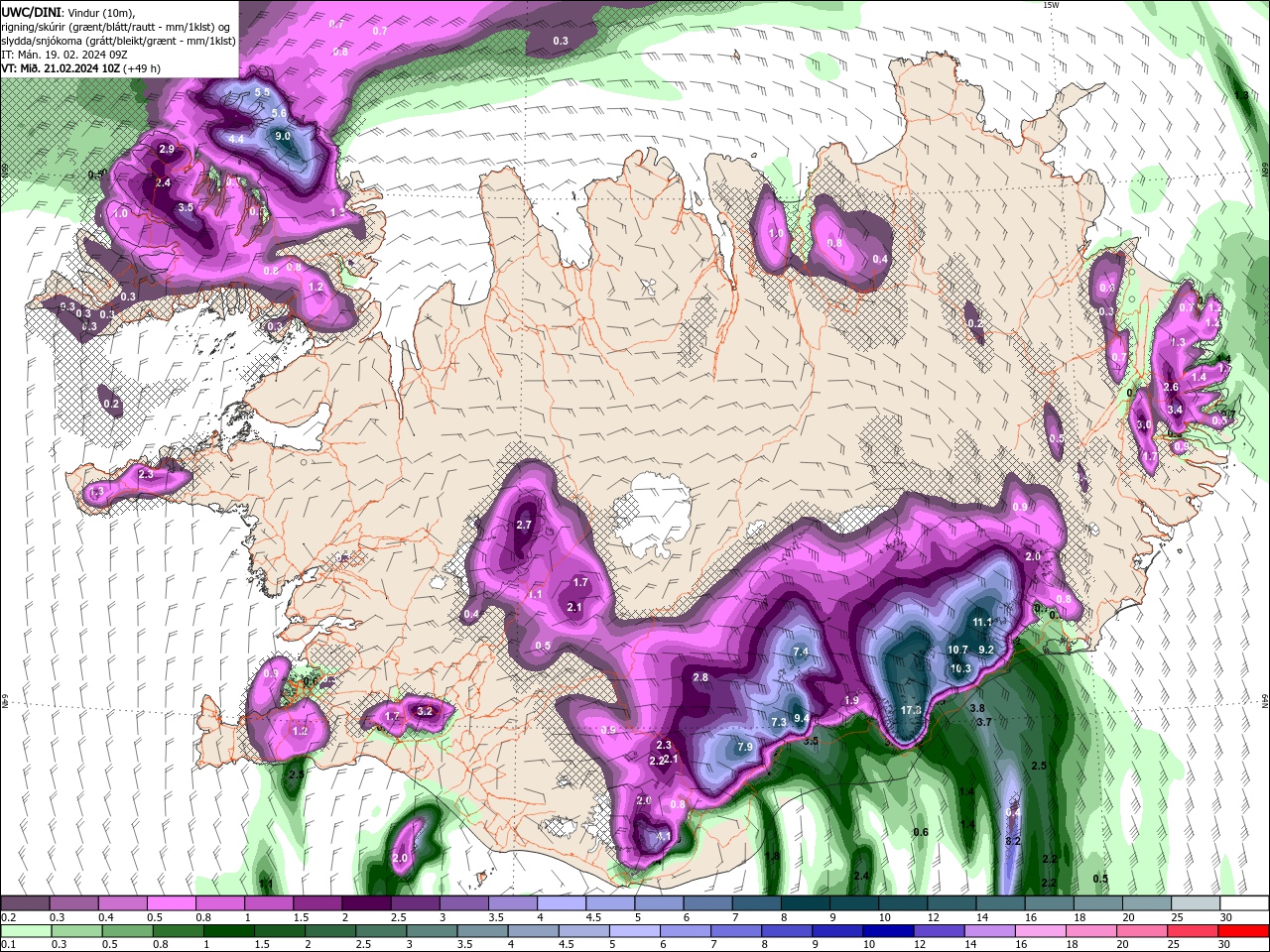
Task: Click the red-pink rain swatch between 25 and 30
Action: tap(1192, 931)
